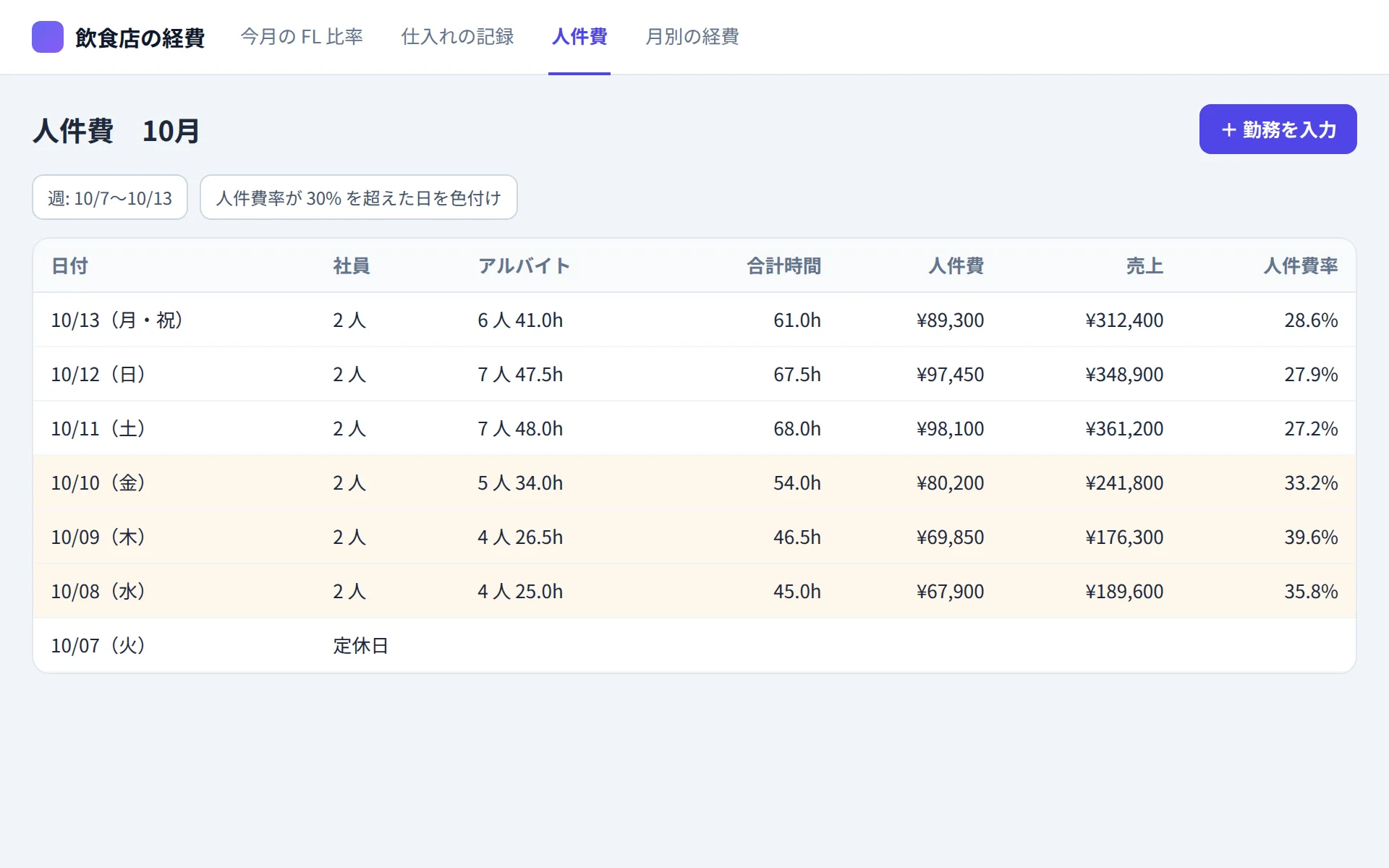Click the ¥348,900 sales value
Image resolution: width=1389 pixels, height=868 pixels.
1124,375
